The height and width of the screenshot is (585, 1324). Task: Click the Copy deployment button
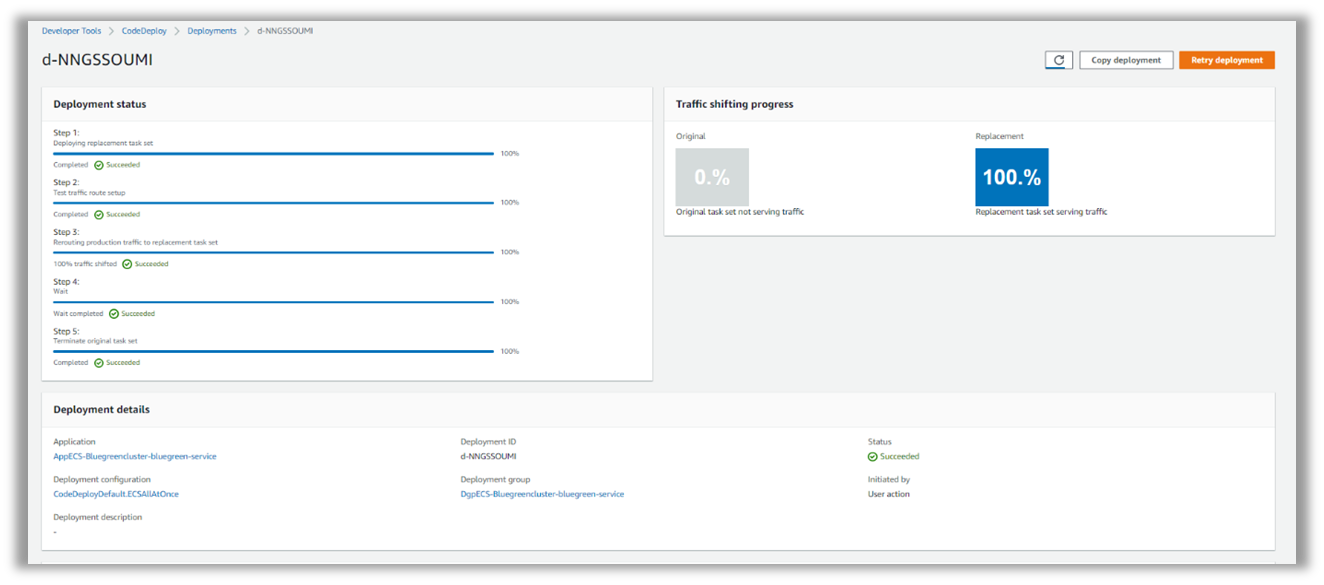(1126, 59)
